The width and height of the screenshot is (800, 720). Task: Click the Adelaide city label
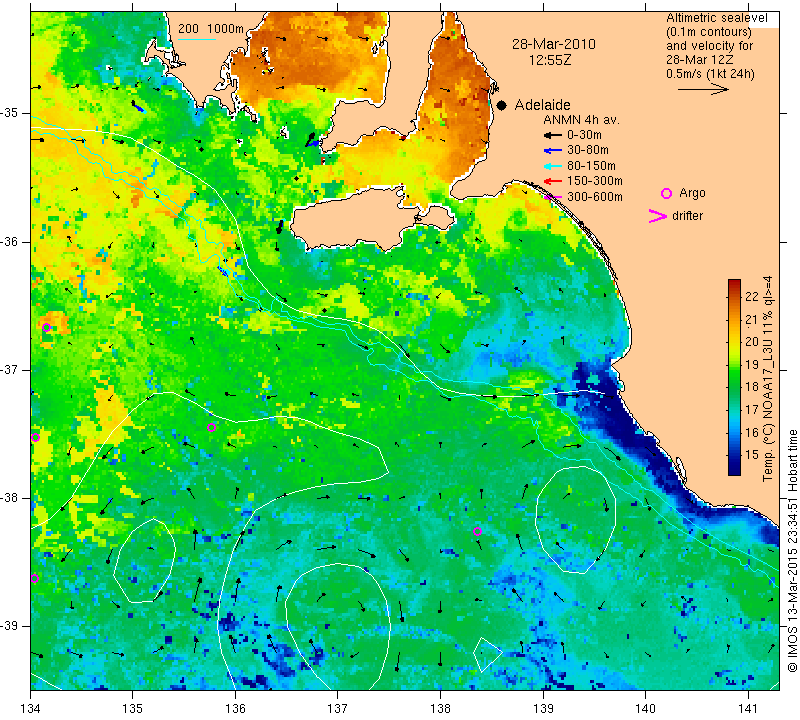pos(542,105)
